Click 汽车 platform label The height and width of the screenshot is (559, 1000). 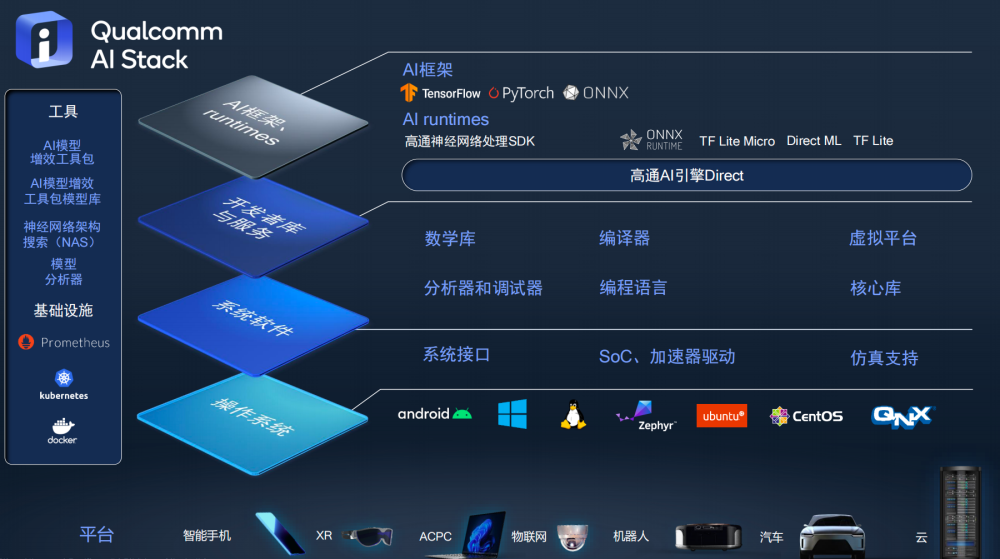[771, 537]
